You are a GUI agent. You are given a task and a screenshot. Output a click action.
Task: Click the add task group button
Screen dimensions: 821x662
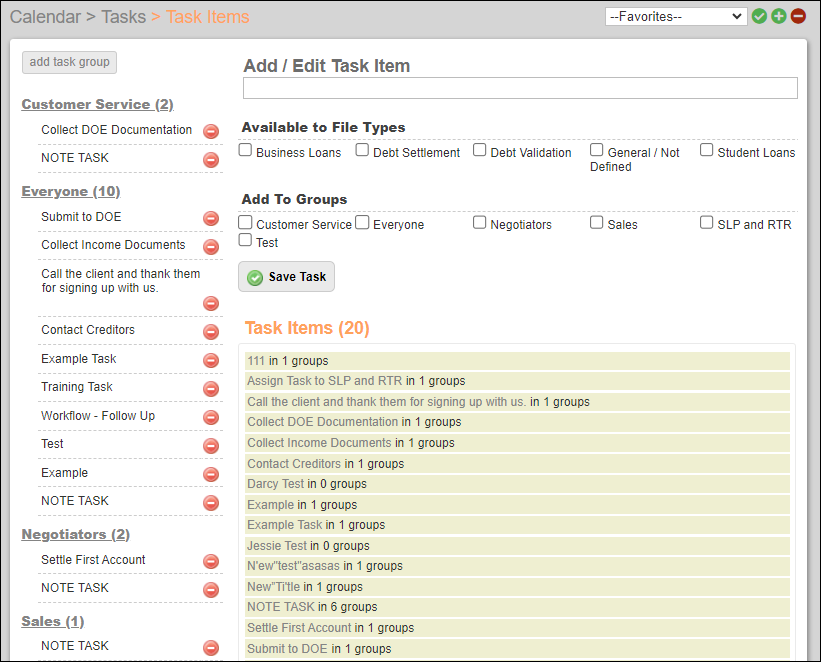point(69,62)
